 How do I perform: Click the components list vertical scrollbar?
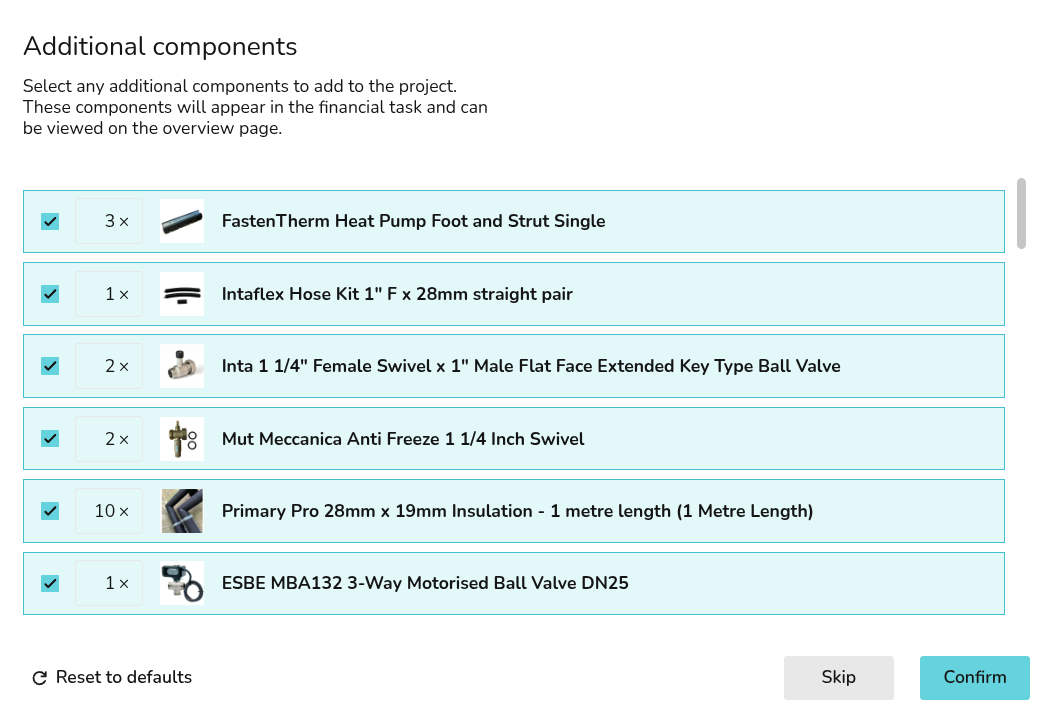[x=1021, y=213]
